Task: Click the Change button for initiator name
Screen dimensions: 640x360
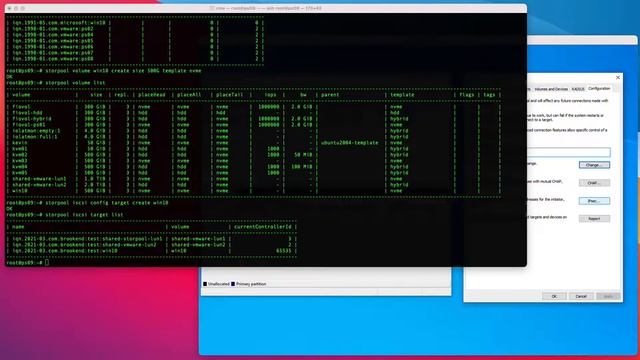Action: (594, 165)
